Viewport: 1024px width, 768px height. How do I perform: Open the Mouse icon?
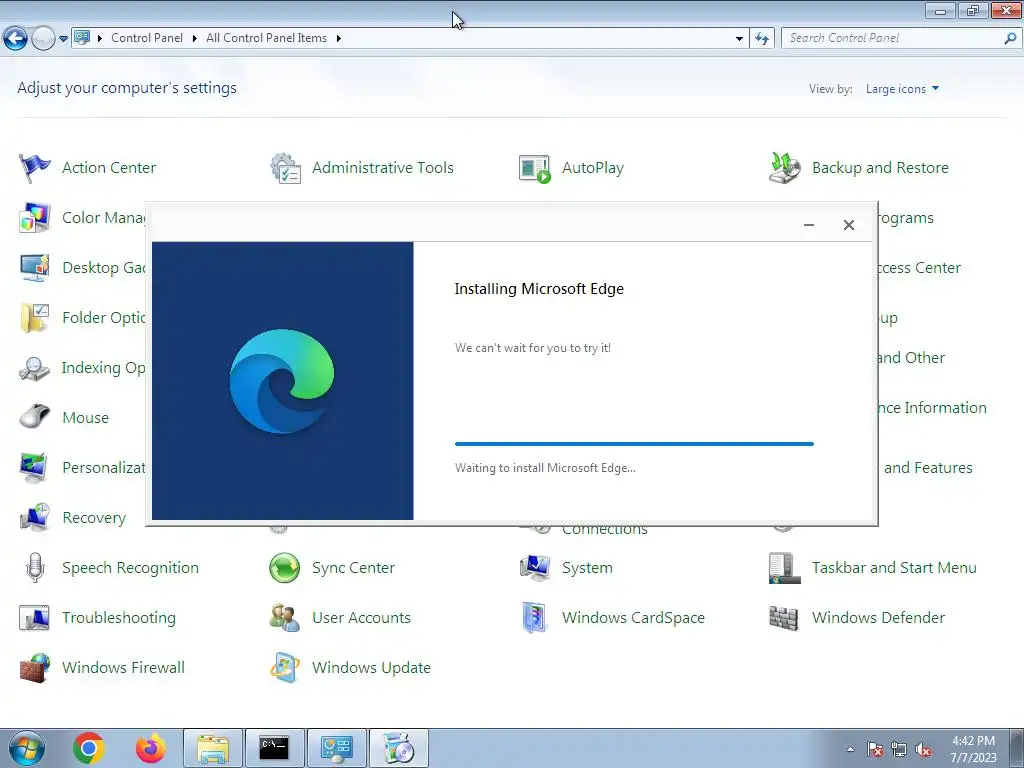point(35,417)
